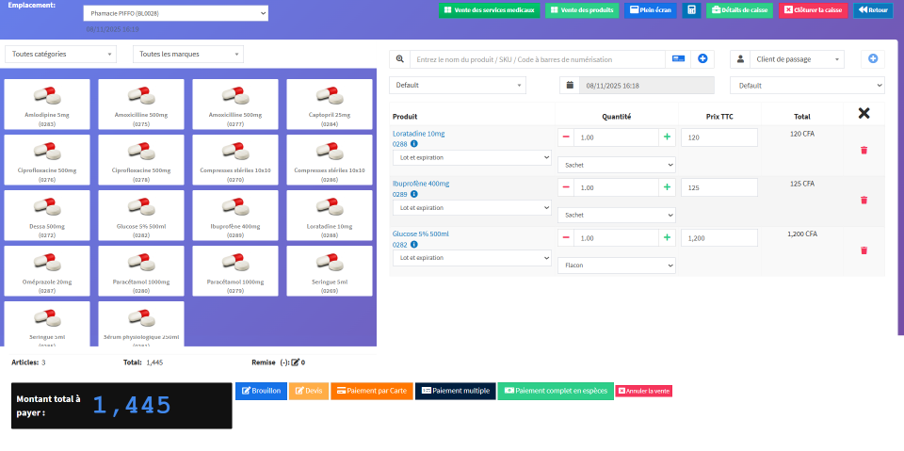Click the sale date field 08/11/2025 16:18
904x451 pixels.
pyautogui.click(x=647, y=85)
